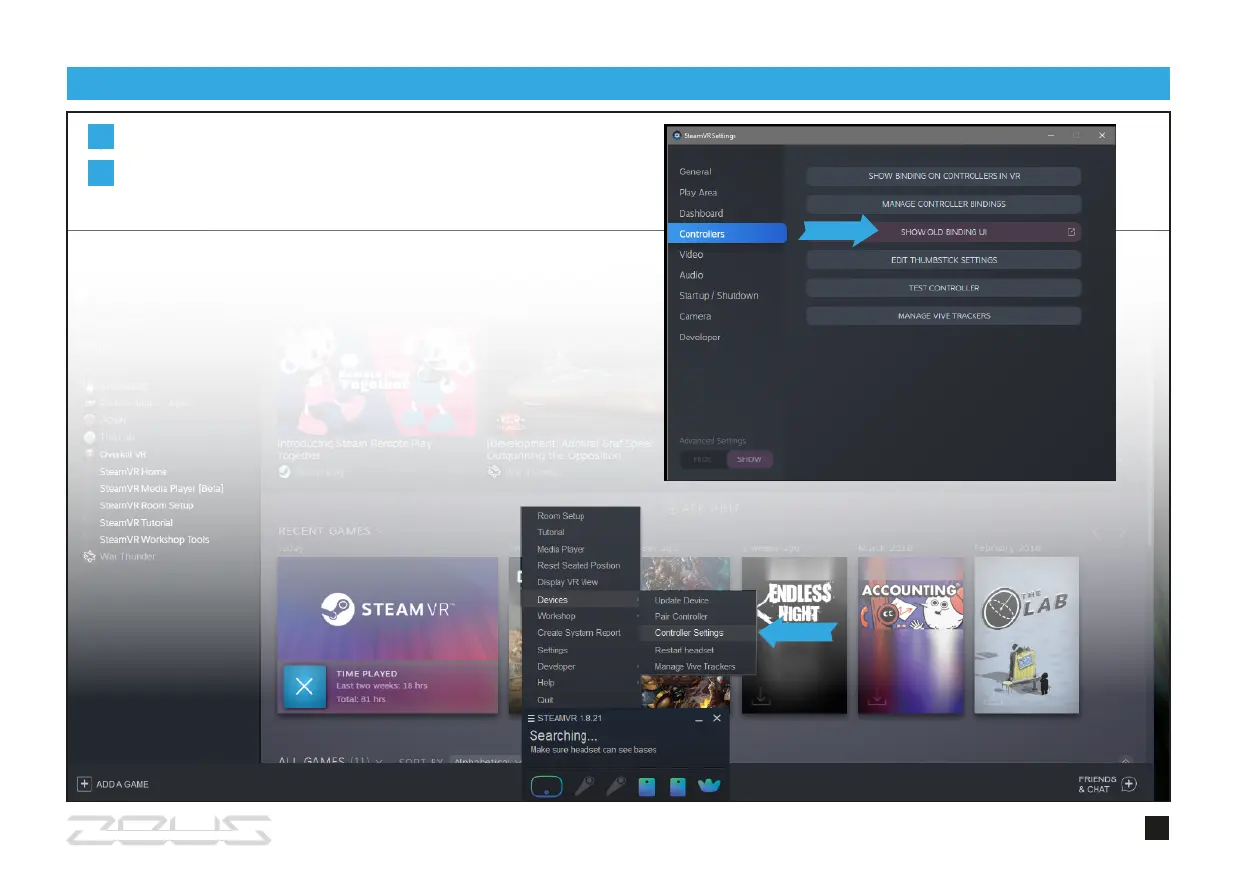Click Manage Controller Bindings button
The width and height of the screenshot is (1236, 884).
(x=943, y=204)
